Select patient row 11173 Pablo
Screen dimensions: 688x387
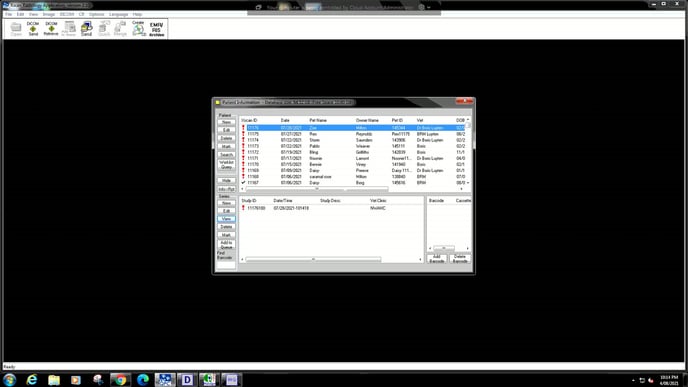coord(352,146)
